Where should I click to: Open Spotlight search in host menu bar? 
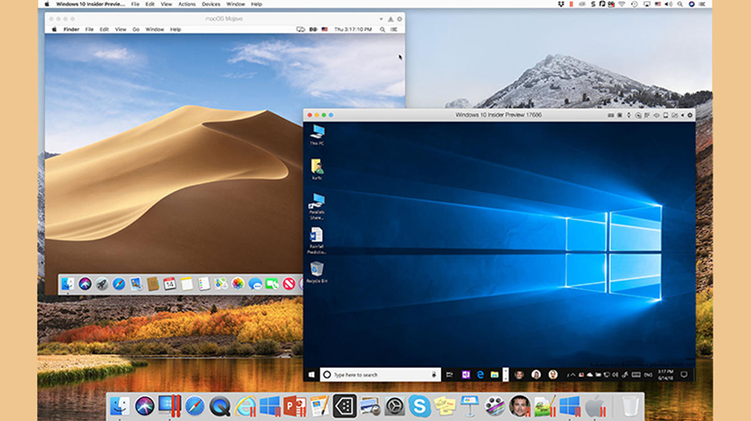[x=680, y=4]
